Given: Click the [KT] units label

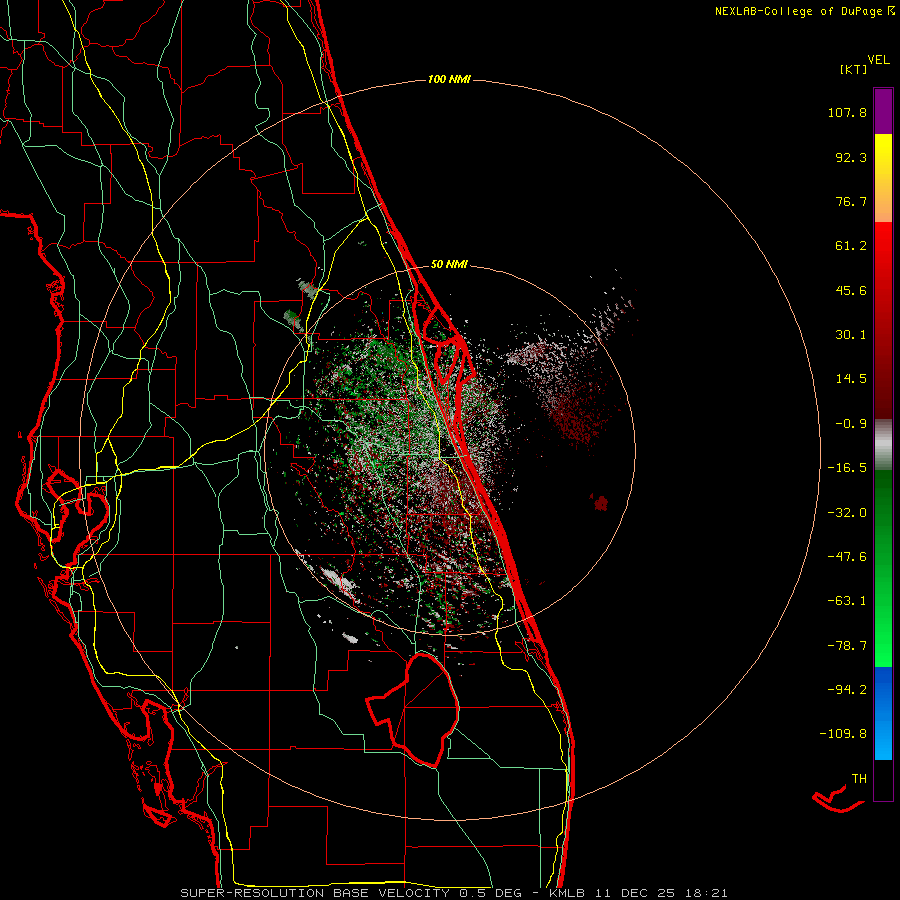Looking at the screenshot, I should pyautogui.click(x=854, y=69).
